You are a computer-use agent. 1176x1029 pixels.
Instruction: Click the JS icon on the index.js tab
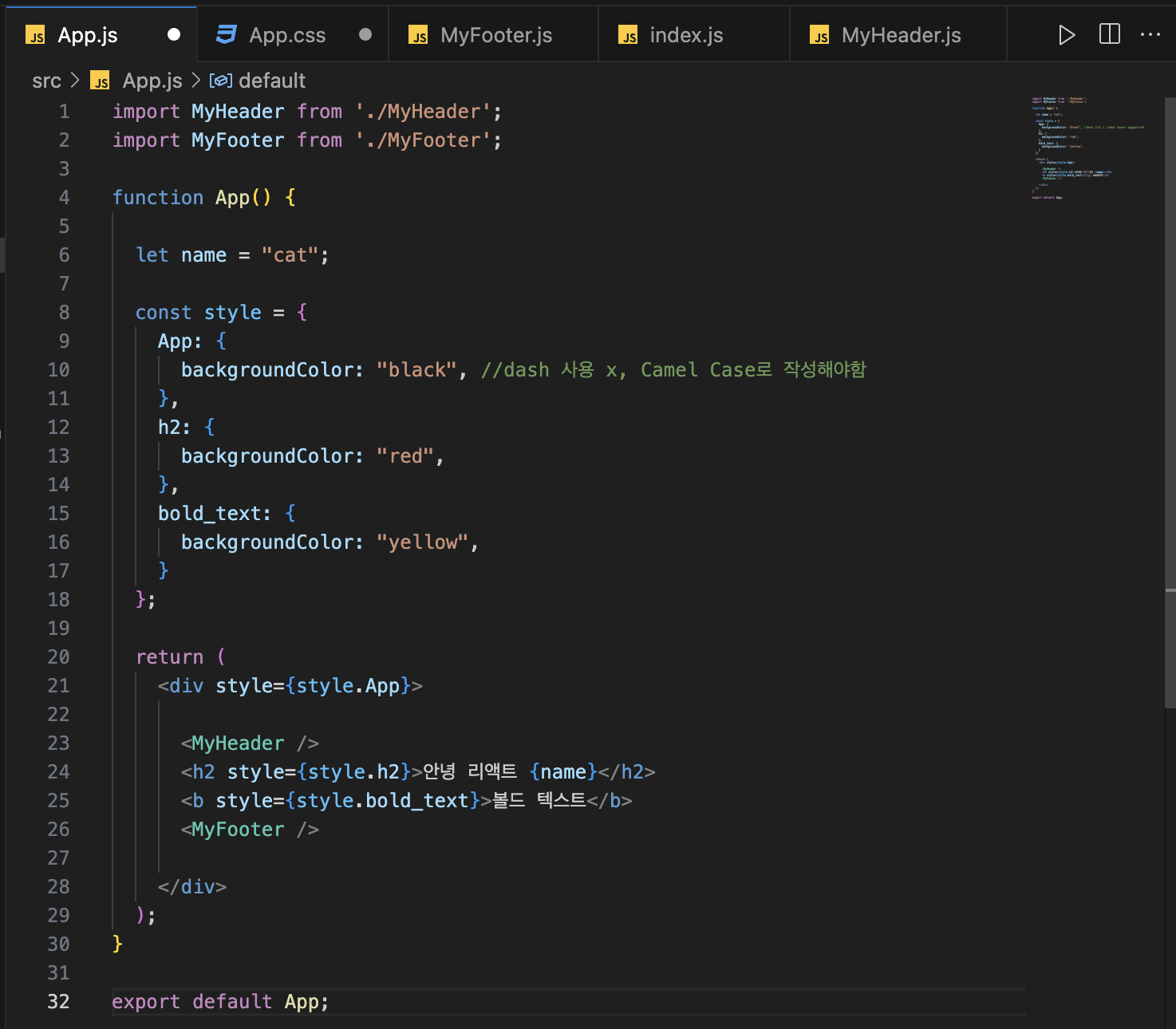pyautogui.click(x=628, y=35)
